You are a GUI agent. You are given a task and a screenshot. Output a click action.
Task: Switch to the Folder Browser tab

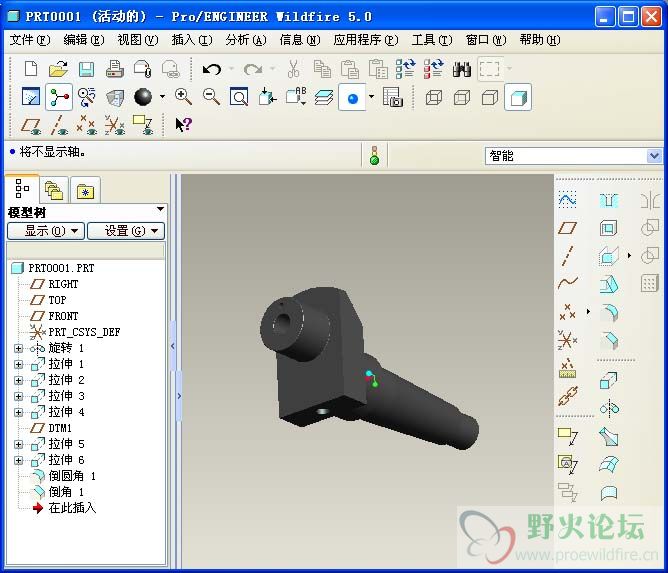click(54, 190)
